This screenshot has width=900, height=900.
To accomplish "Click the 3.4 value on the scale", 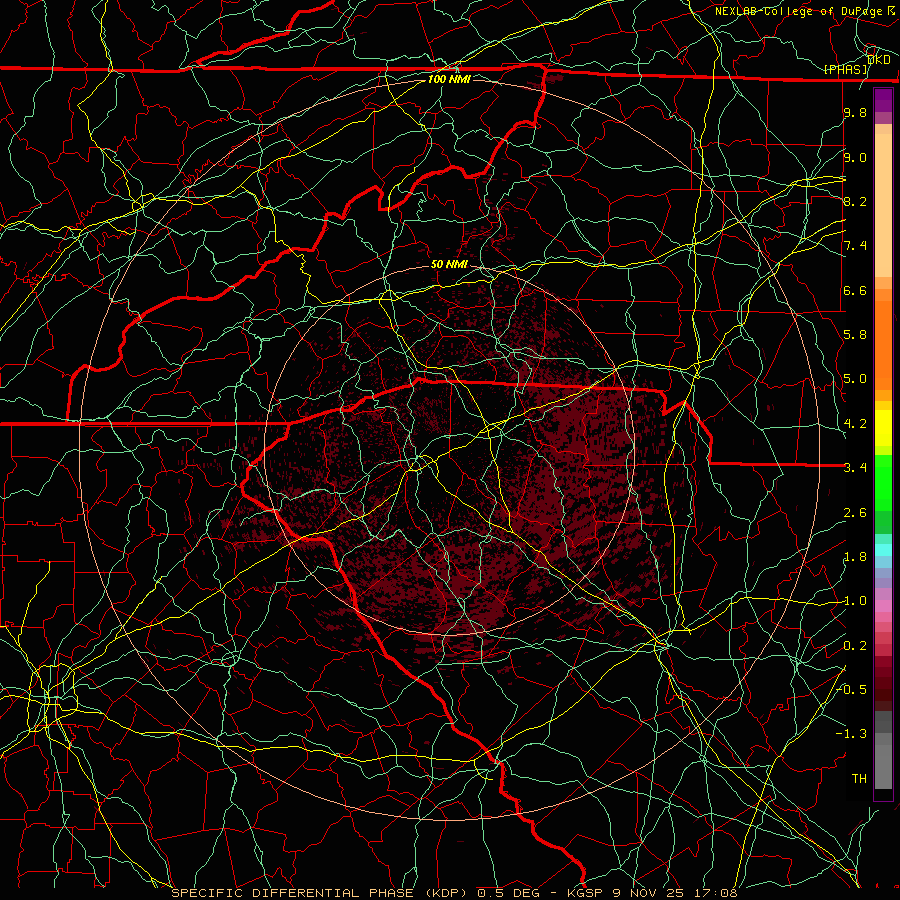I will pyautogui.click(x=855, y=467).
